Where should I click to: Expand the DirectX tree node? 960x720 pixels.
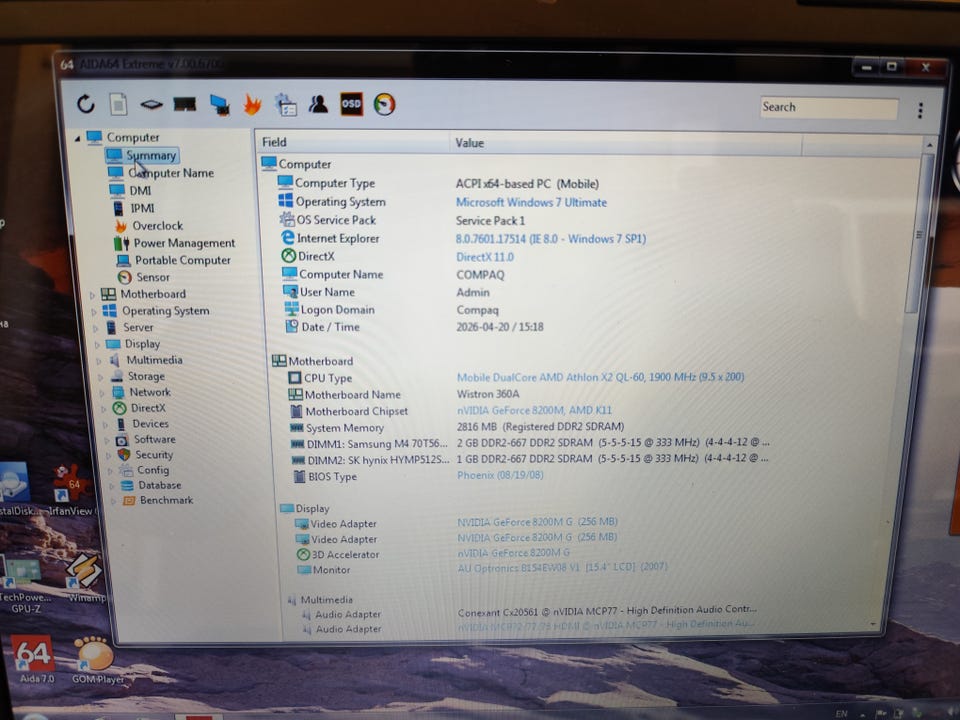point(104,409)
